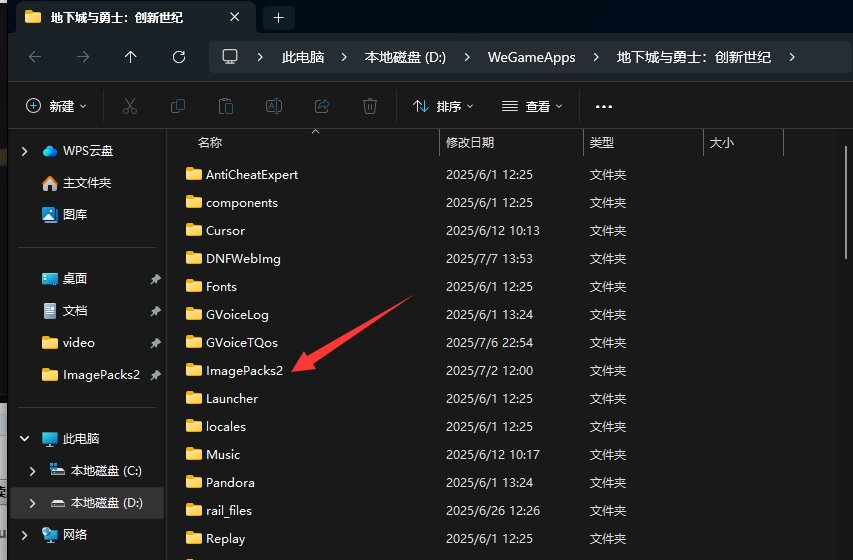Click the computer monitor icon in address bar
The width and height of the screenshot is (853, 560).
click(230, 57)
